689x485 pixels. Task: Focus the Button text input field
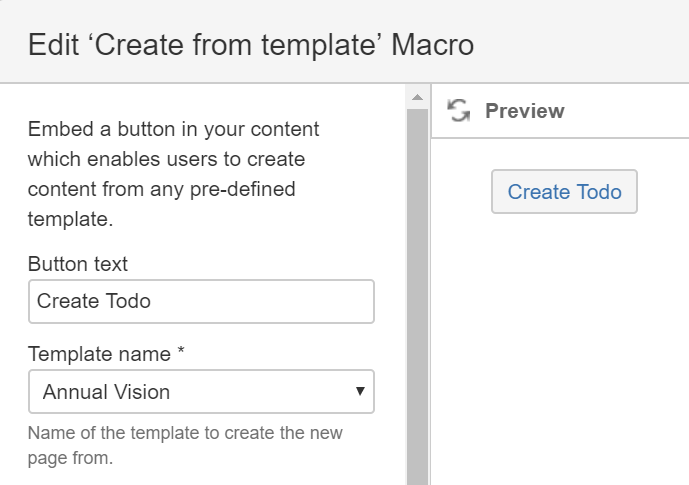(x=201, y=301)
